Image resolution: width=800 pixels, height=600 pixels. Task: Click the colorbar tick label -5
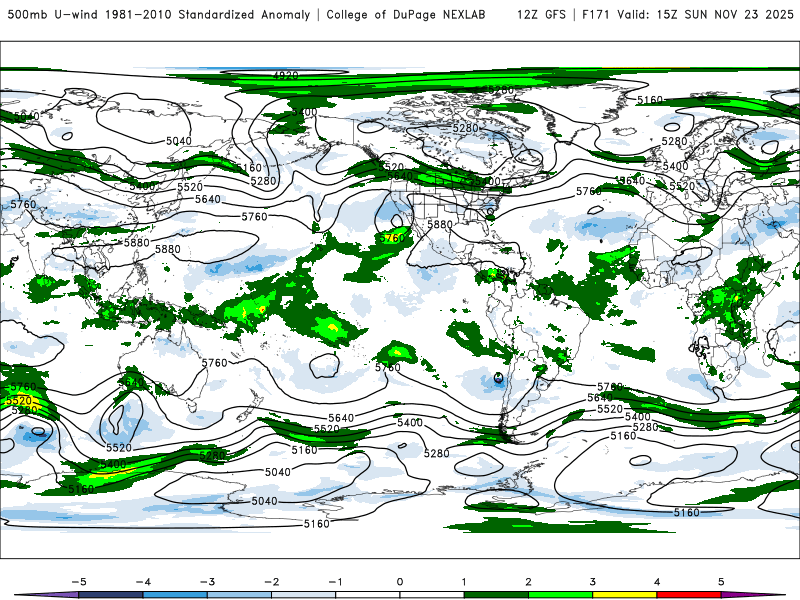[x=79, y=582]
